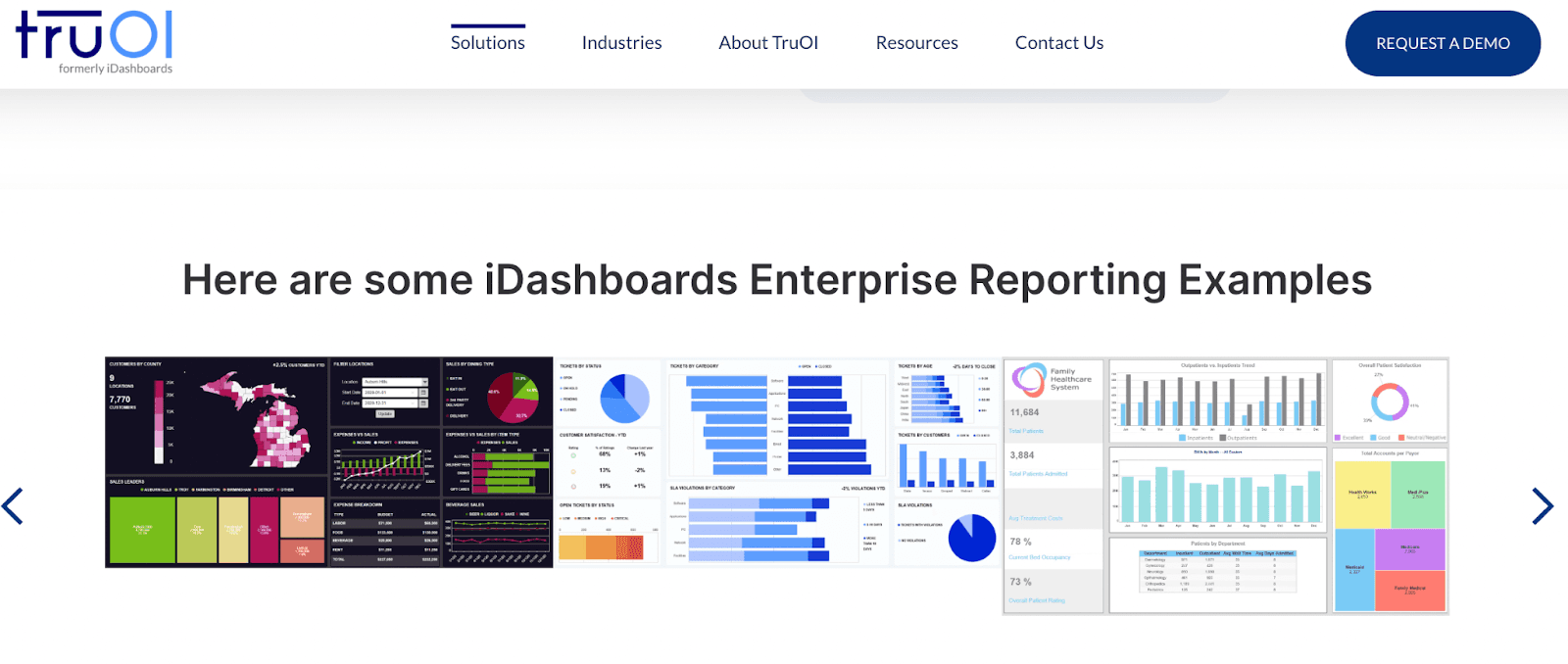
Task: Open the Resources menu
Action: point(917,43)
